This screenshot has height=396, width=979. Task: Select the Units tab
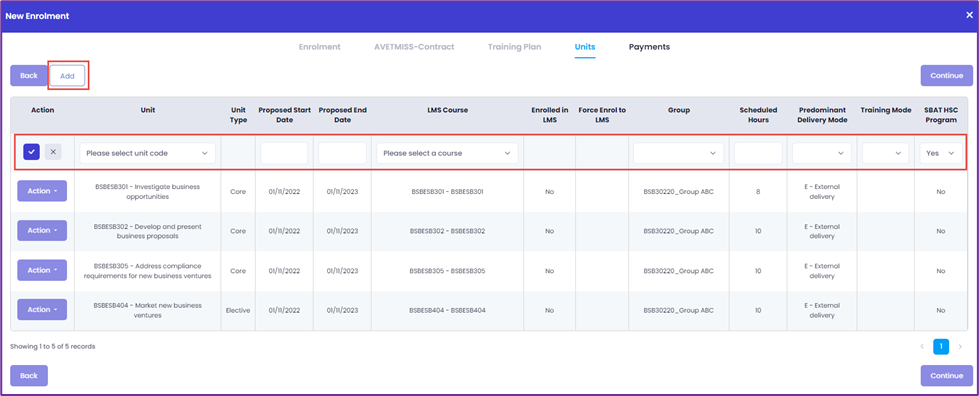pyautogui.click(x=585, y=47)
